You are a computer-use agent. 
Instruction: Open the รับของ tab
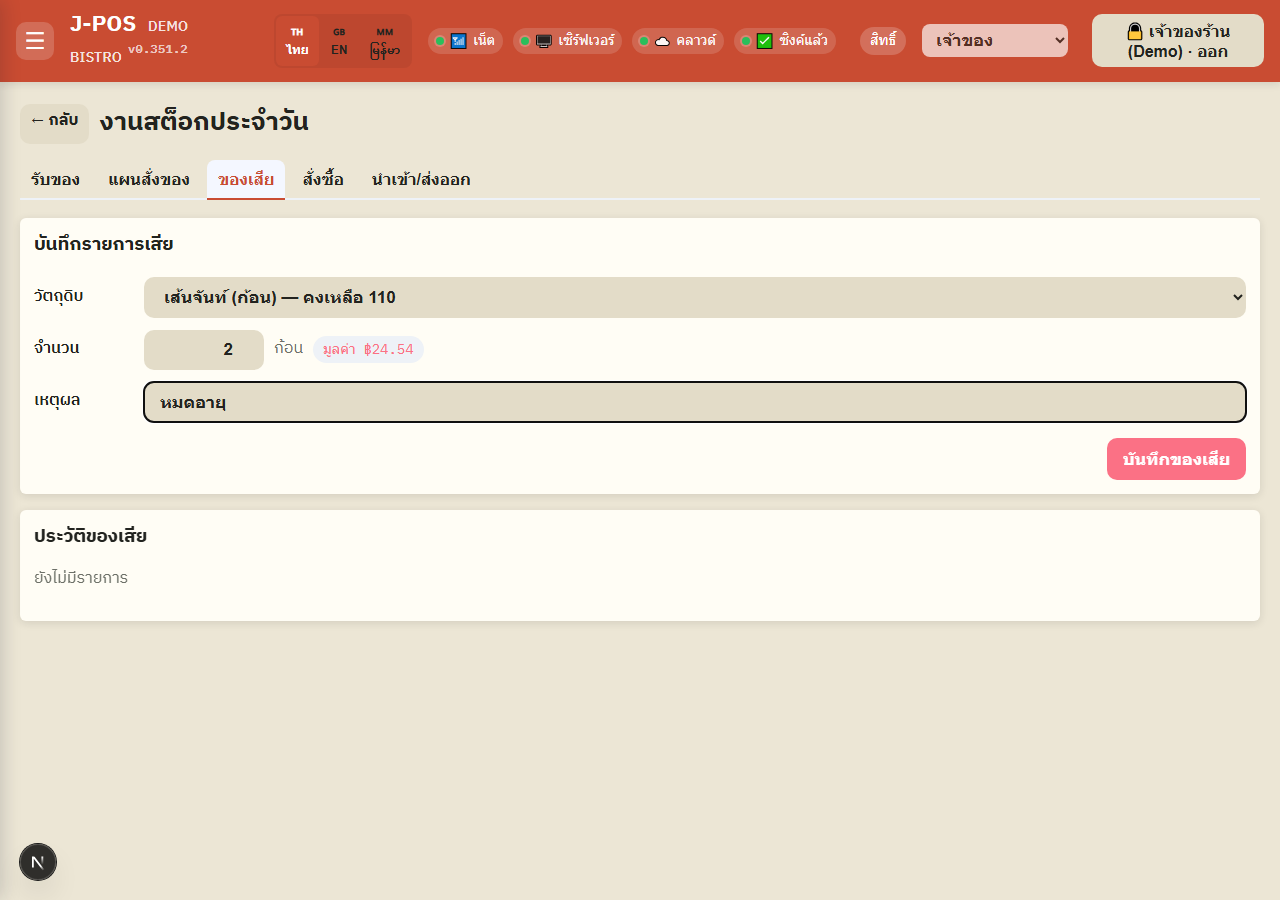click(55, 180)
